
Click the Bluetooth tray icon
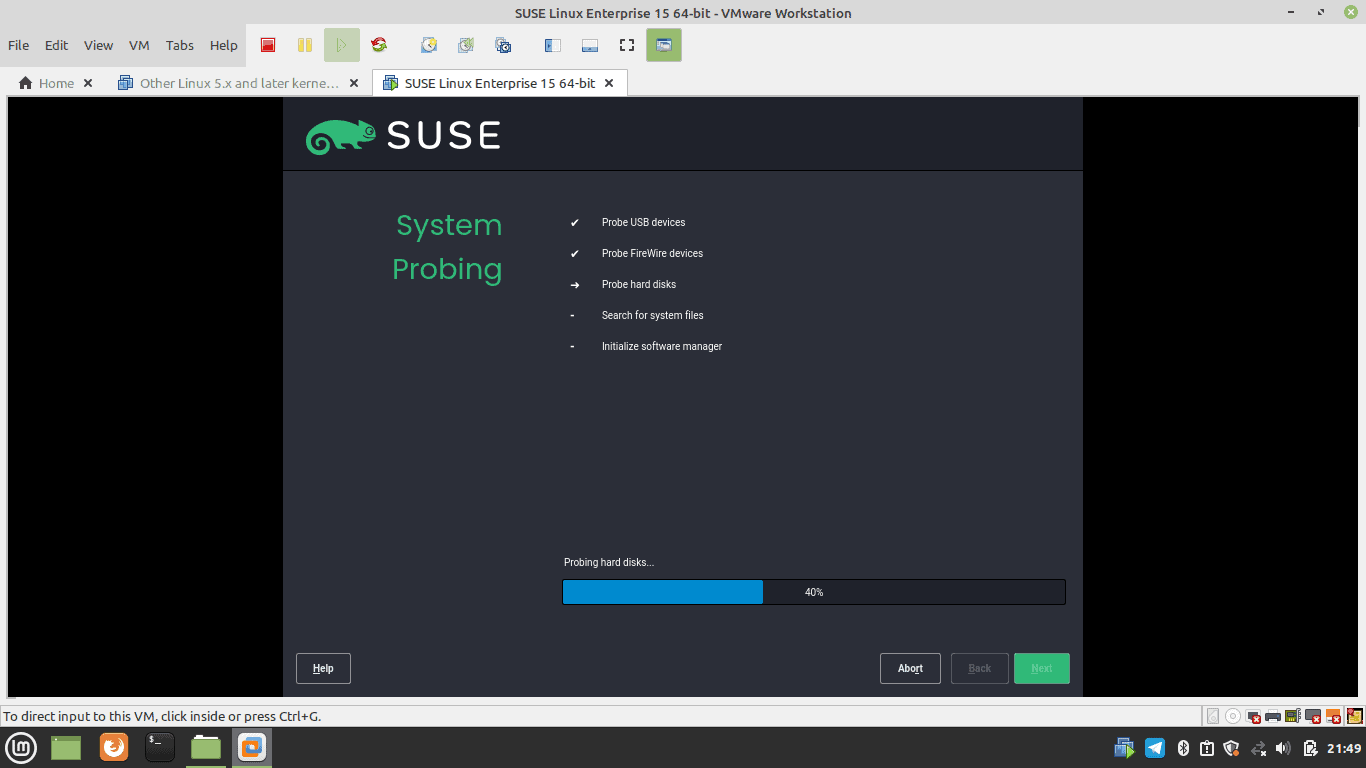(x=1182, y=748)
